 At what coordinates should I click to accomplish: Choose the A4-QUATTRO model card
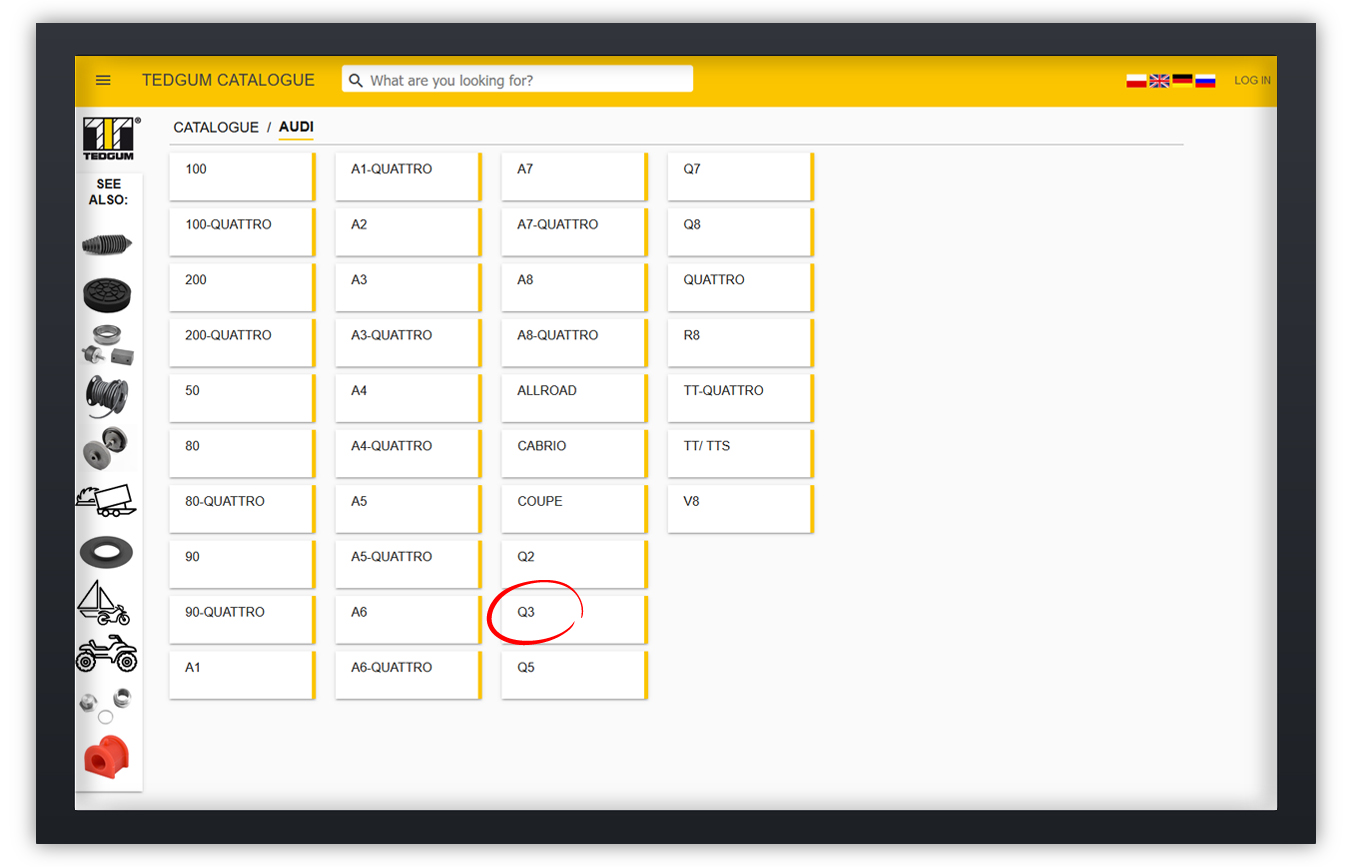[408, 454]
